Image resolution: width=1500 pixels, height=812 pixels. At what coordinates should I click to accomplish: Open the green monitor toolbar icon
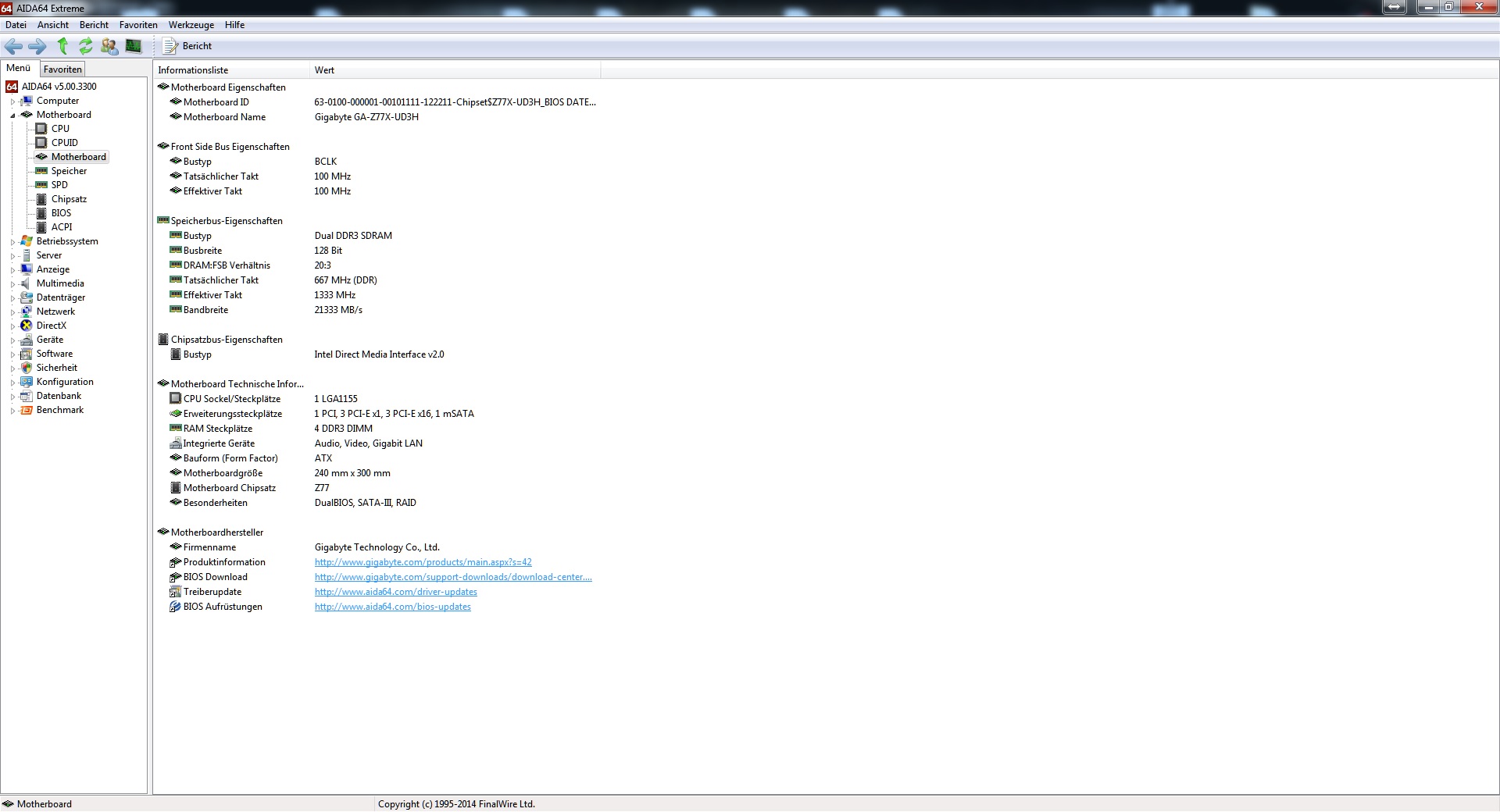click(134, 46)
